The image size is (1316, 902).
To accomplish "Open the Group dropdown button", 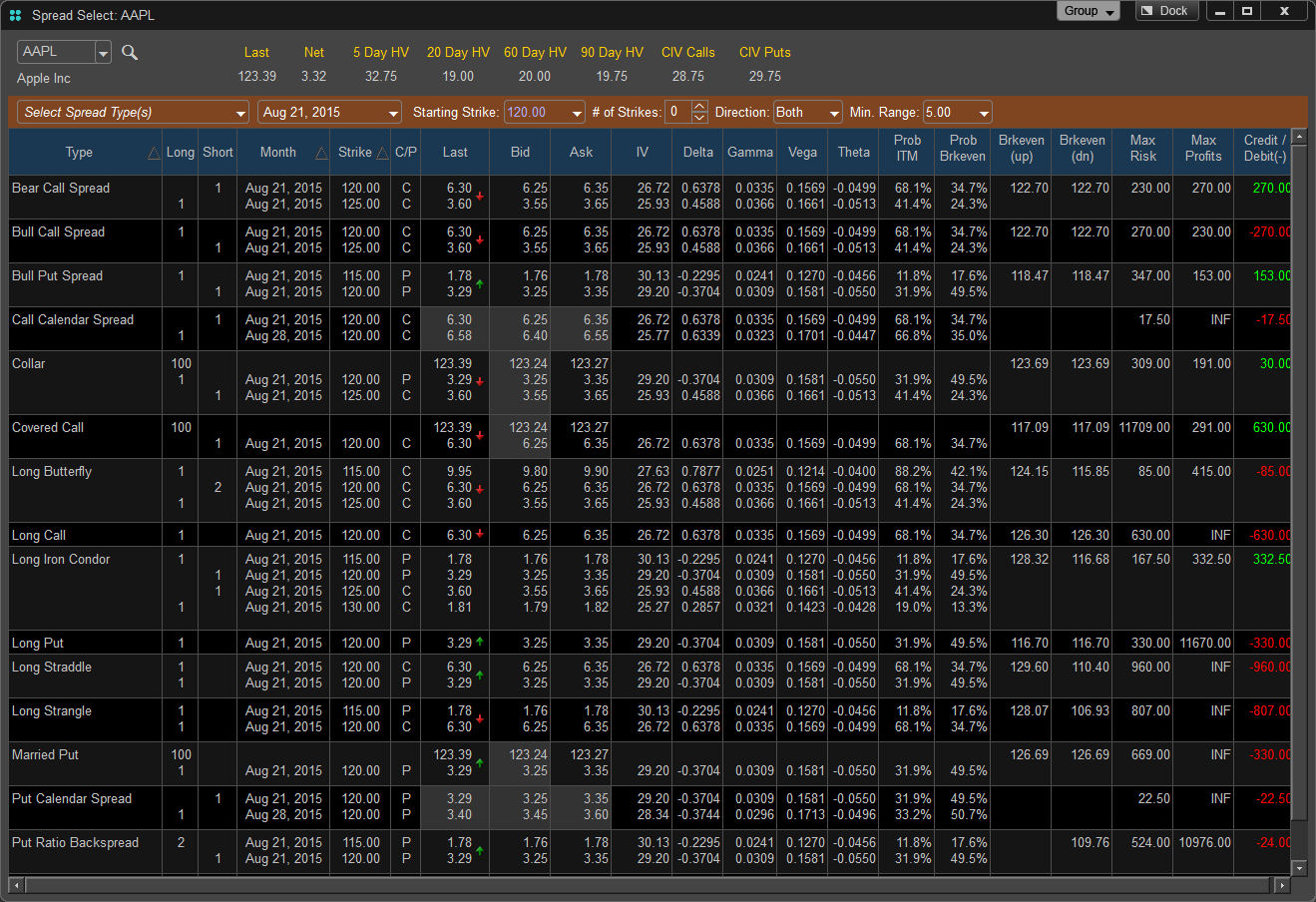I will click(1089, 11).
